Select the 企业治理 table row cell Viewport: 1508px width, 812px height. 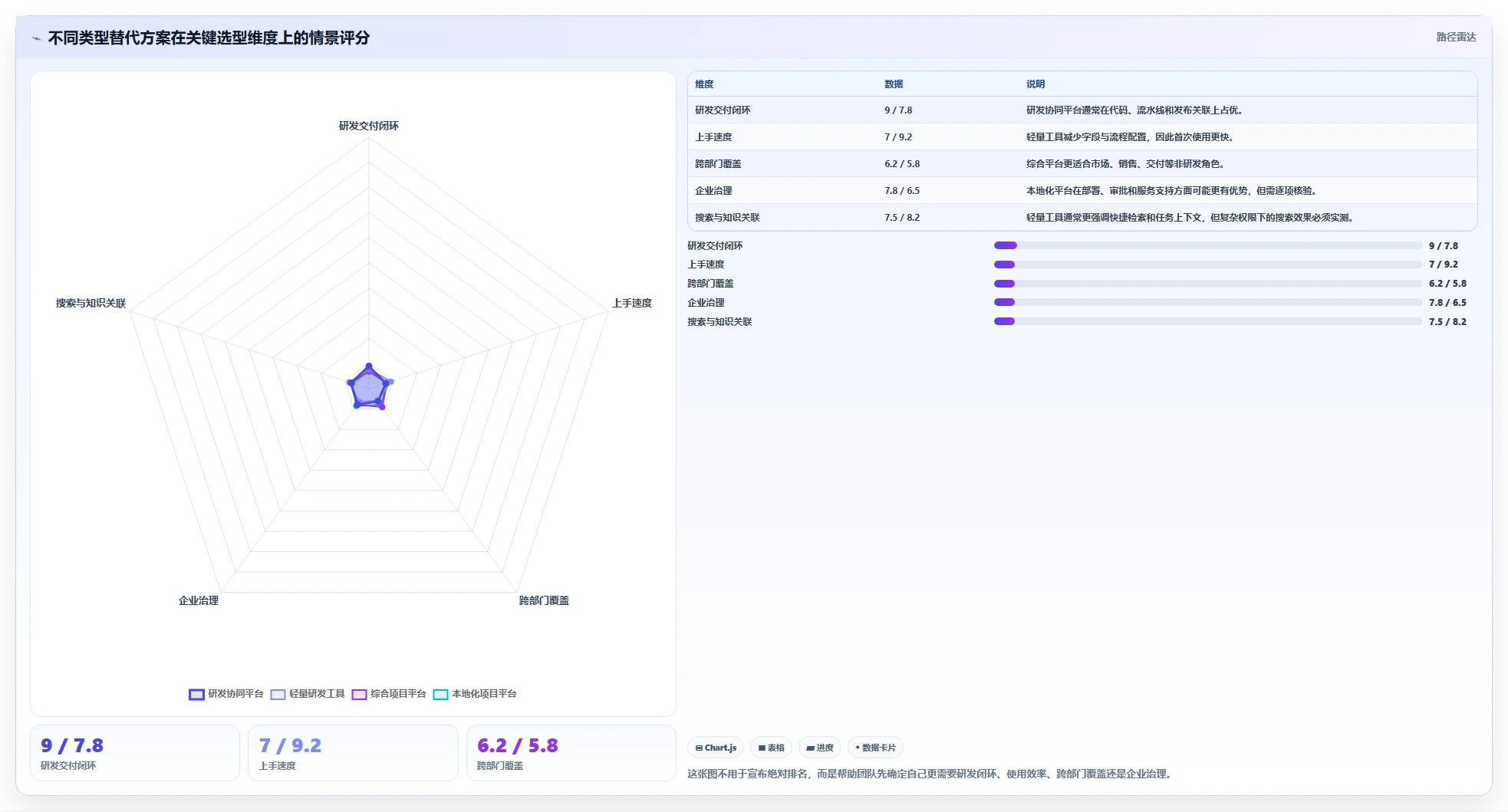point(713,191)
